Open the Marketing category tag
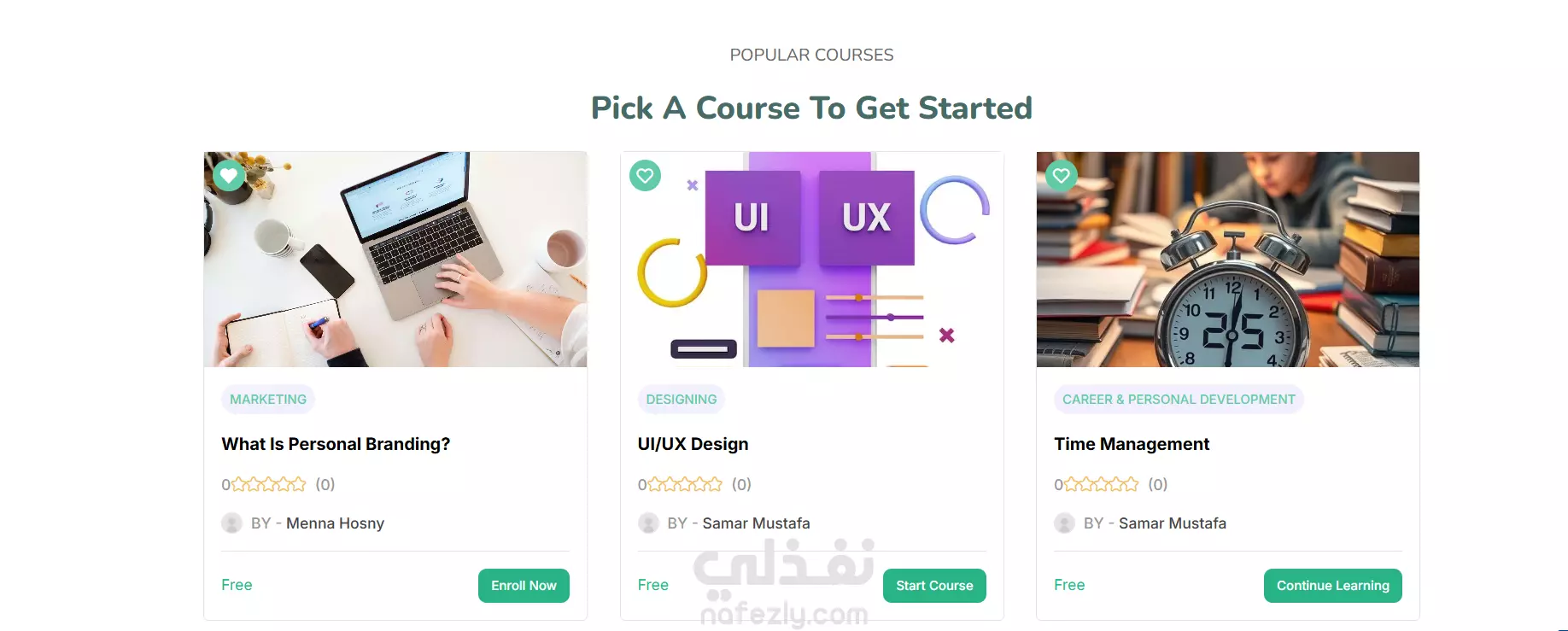This screenshot has width=1568, height=631. [x=268, y=400]
